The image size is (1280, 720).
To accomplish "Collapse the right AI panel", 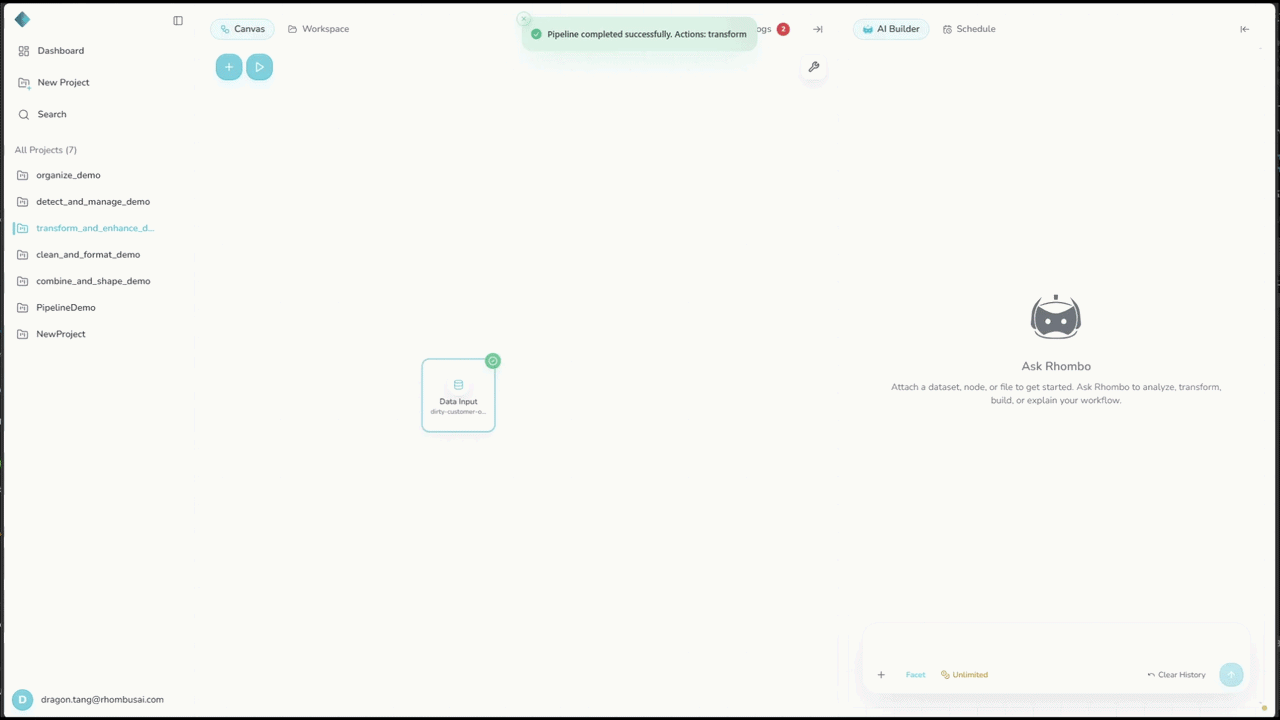I will [x=1245, y=29].
